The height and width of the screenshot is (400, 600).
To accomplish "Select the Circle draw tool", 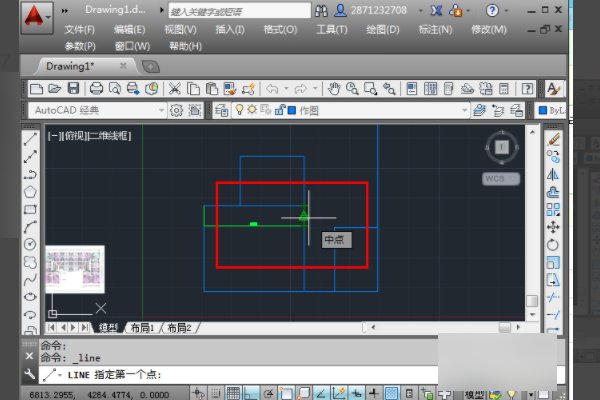I will [x=30, y=244].
